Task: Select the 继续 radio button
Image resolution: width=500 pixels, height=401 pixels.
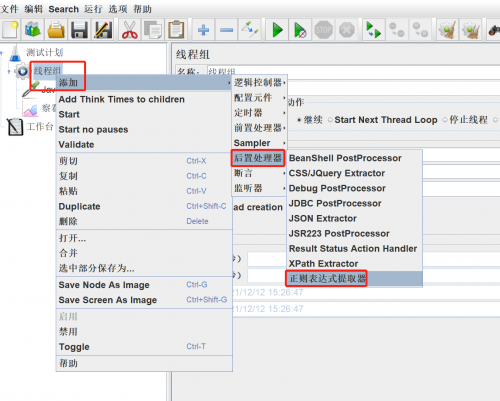Action: 310,120
